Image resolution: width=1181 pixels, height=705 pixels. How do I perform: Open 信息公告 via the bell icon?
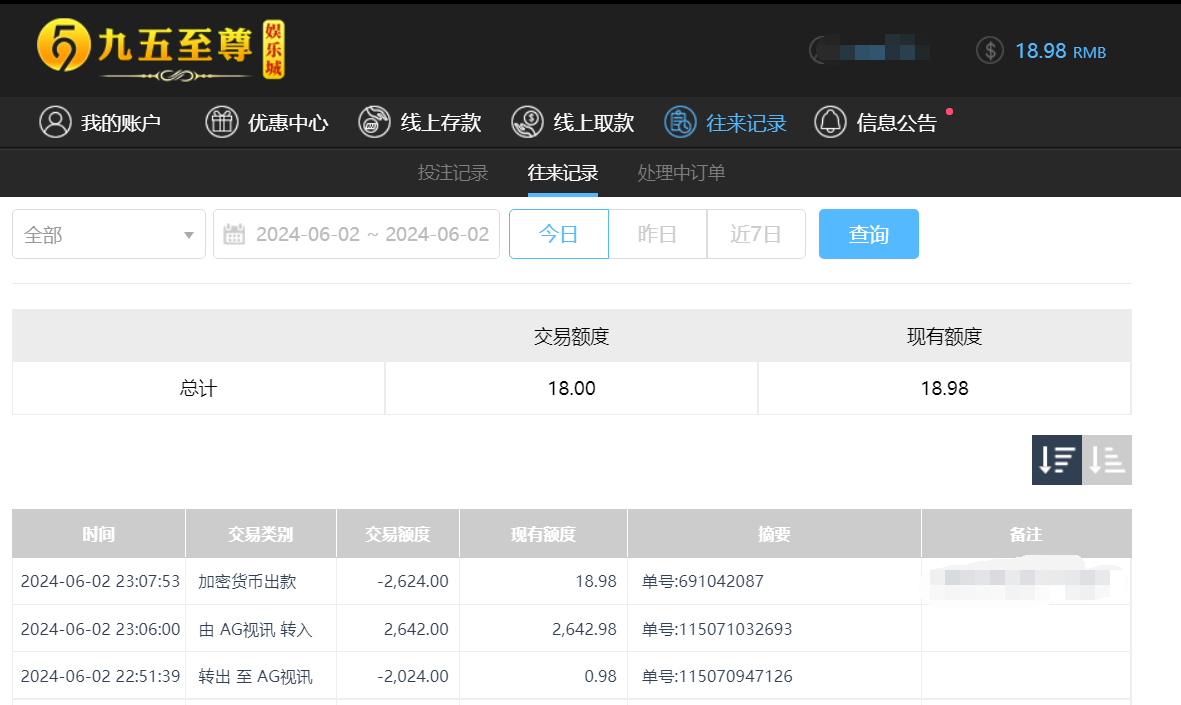click(x=830, y=122)
